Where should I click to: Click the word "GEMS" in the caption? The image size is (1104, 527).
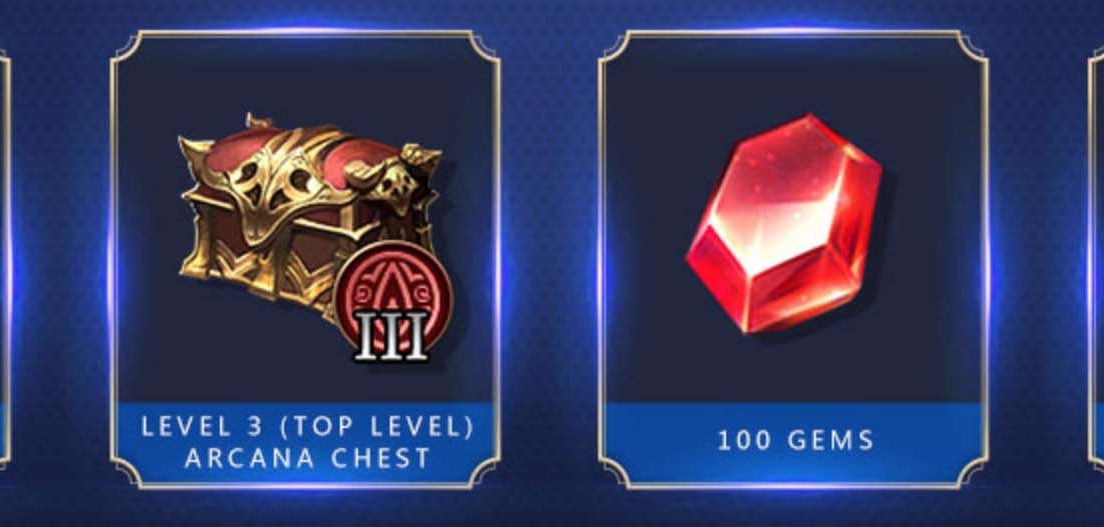831,441
